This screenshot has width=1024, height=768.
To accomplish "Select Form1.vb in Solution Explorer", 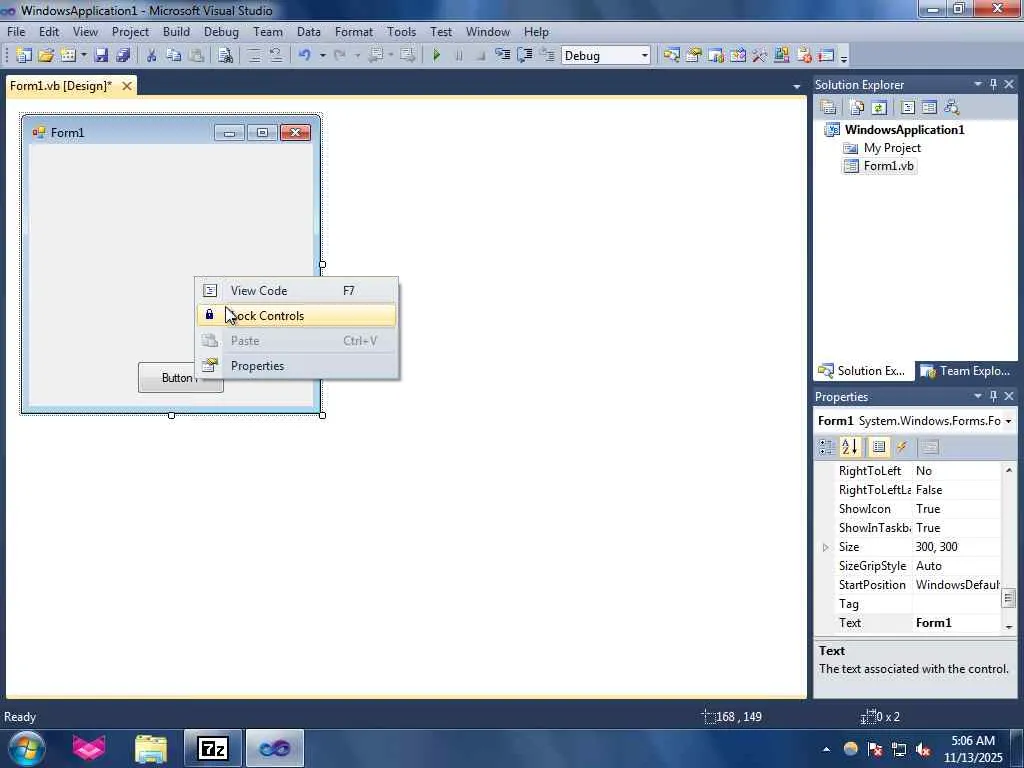I will (x=888, y=166).
